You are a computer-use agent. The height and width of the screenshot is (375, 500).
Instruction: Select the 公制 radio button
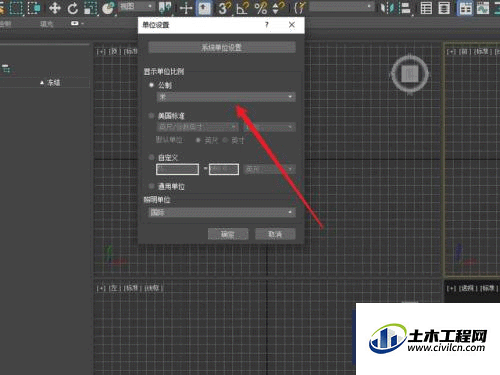(151, 85)
